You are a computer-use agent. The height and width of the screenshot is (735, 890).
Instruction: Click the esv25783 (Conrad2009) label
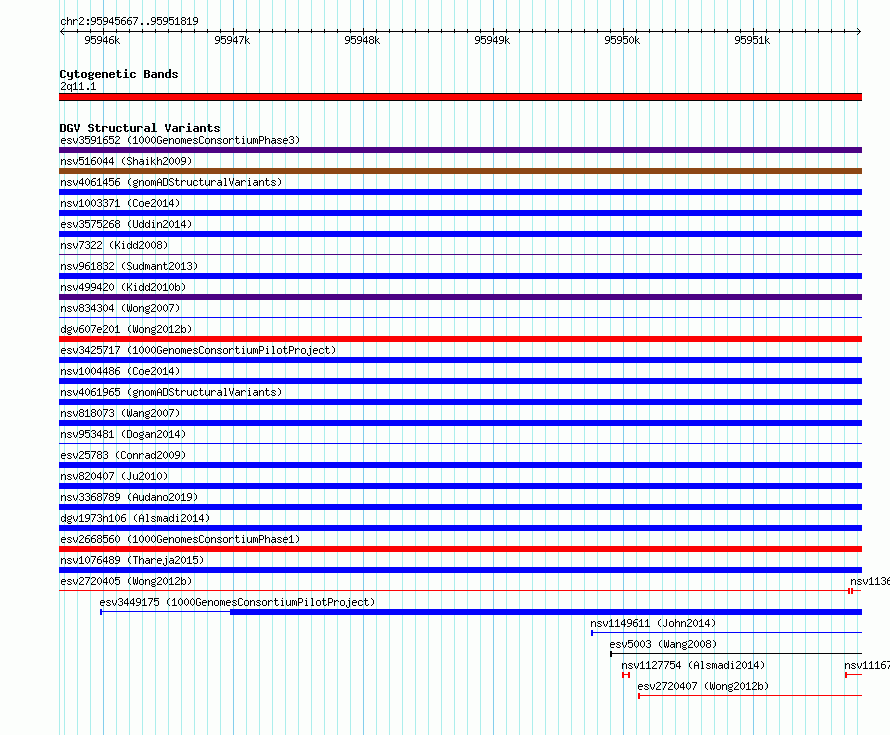coord(123,455)
